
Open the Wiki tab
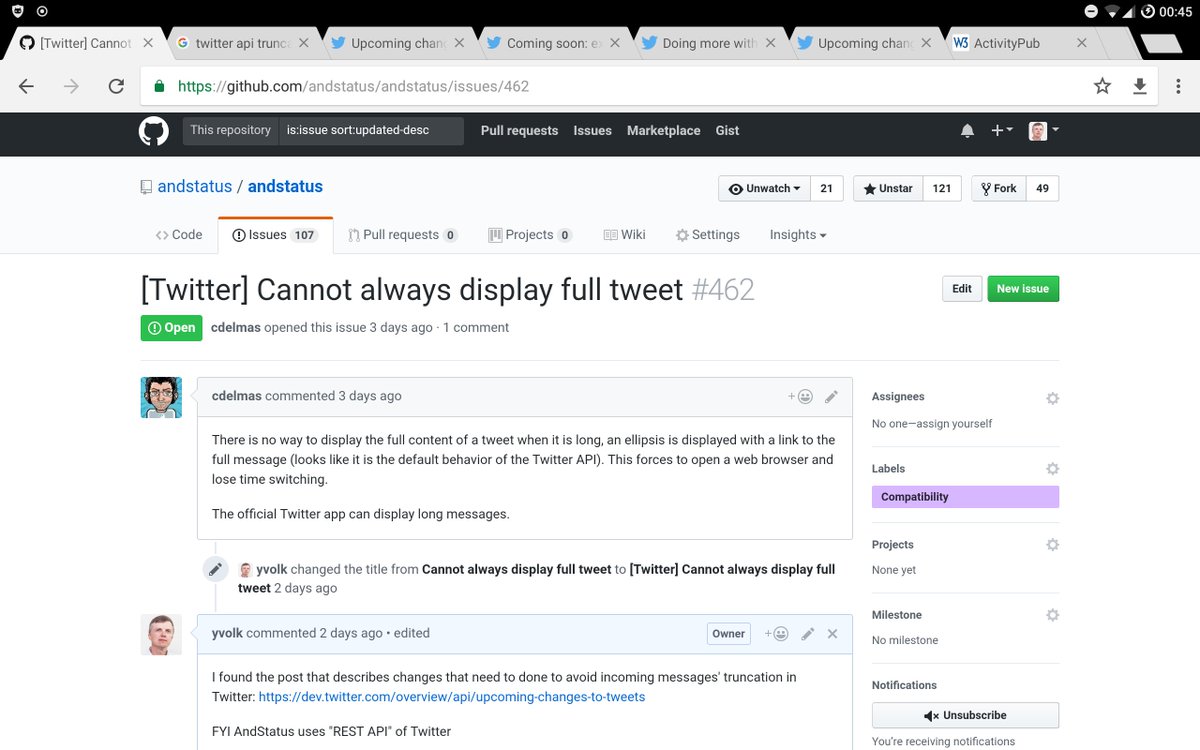click(624, 235)
